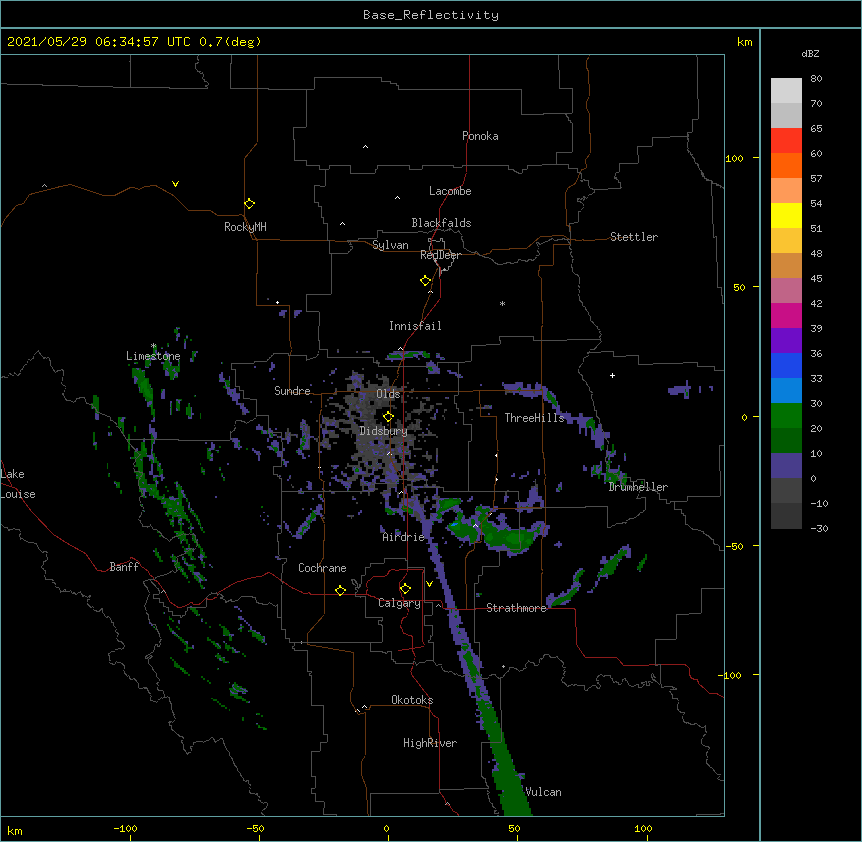Image resolution: width=862 pixels, height=842 pixels.
Task: Pick the bright green 20 dBZ legend band
Action: coord(786,416)
